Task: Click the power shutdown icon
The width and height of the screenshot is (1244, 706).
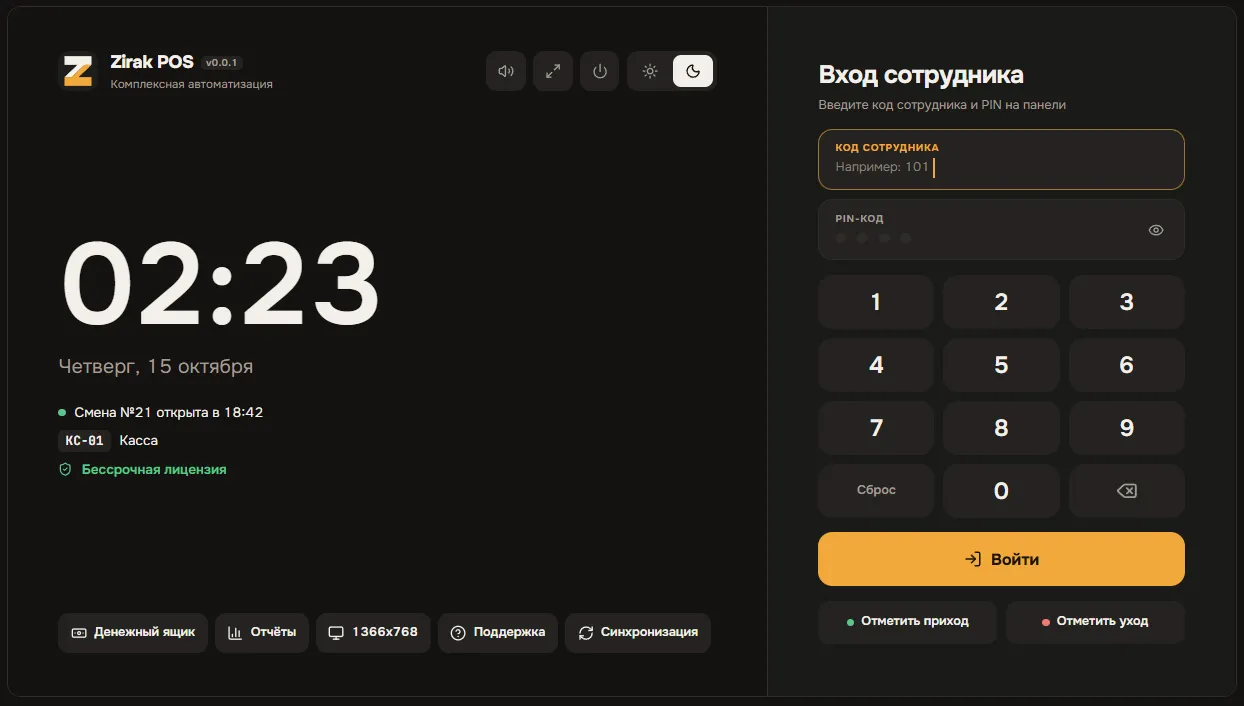Action: 600,71
